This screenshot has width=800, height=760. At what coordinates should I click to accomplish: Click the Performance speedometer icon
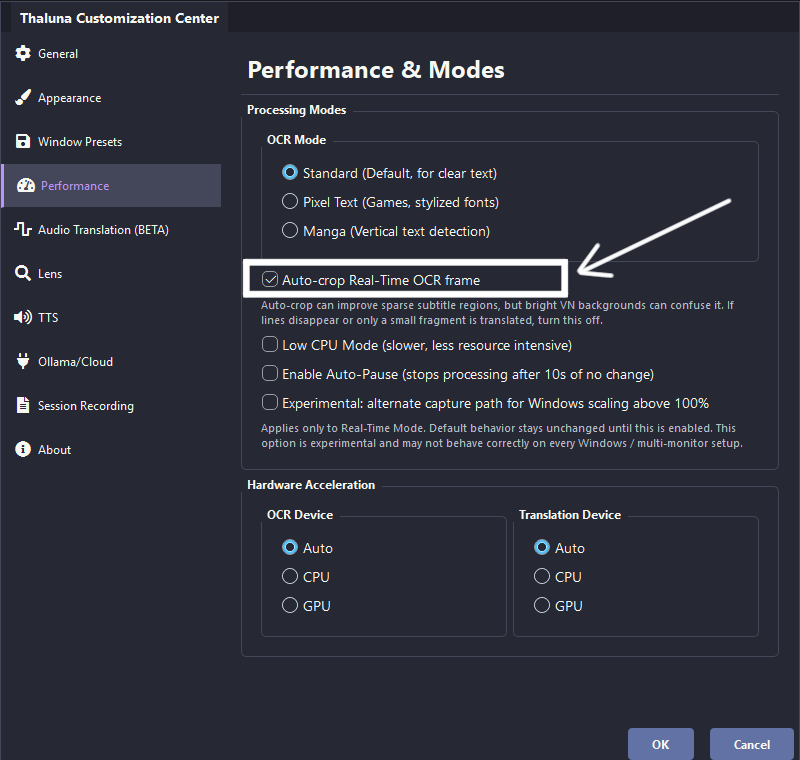click(x=26, y=186)
